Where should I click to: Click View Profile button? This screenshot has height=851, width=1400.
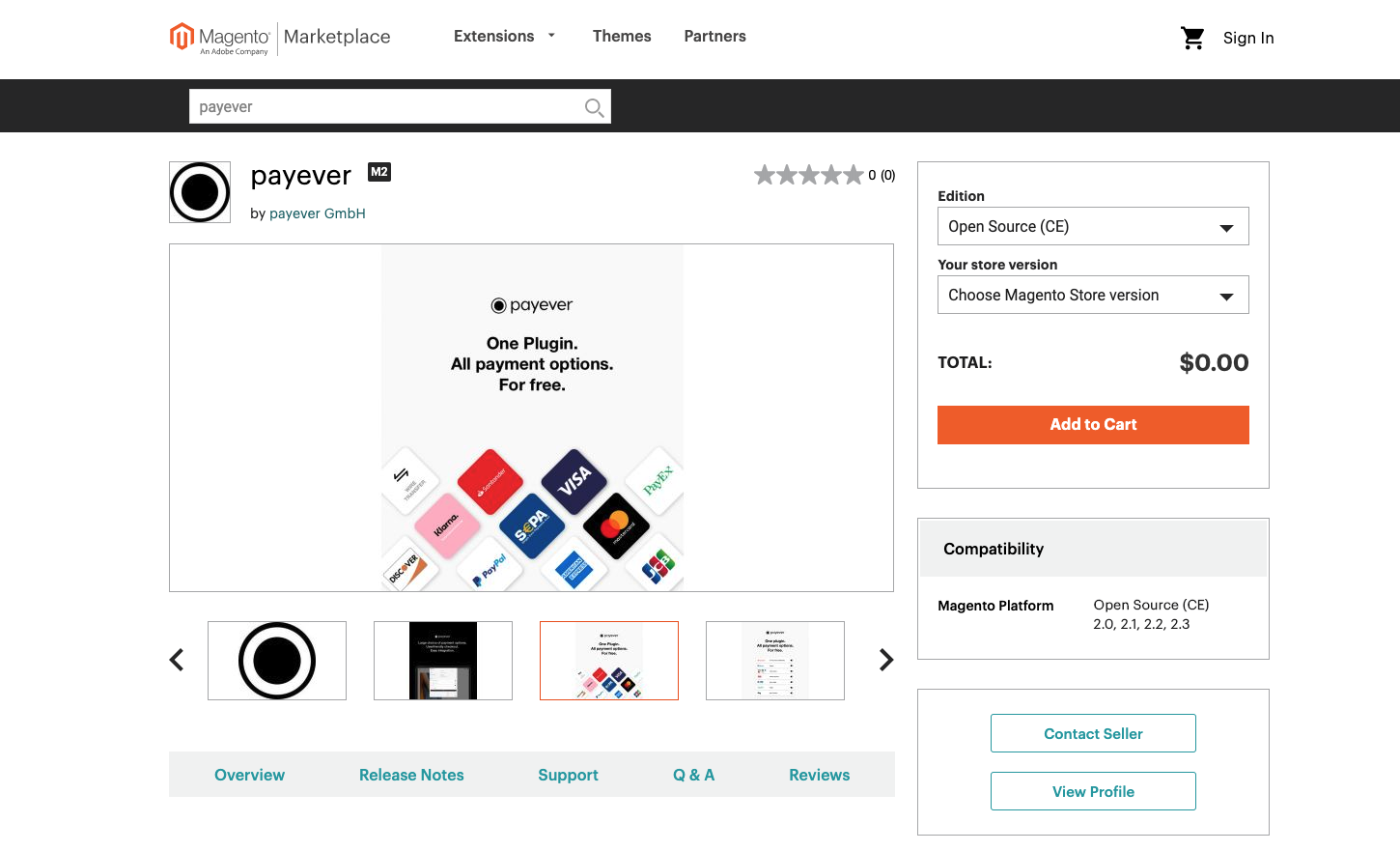(x=1093, y=791)
